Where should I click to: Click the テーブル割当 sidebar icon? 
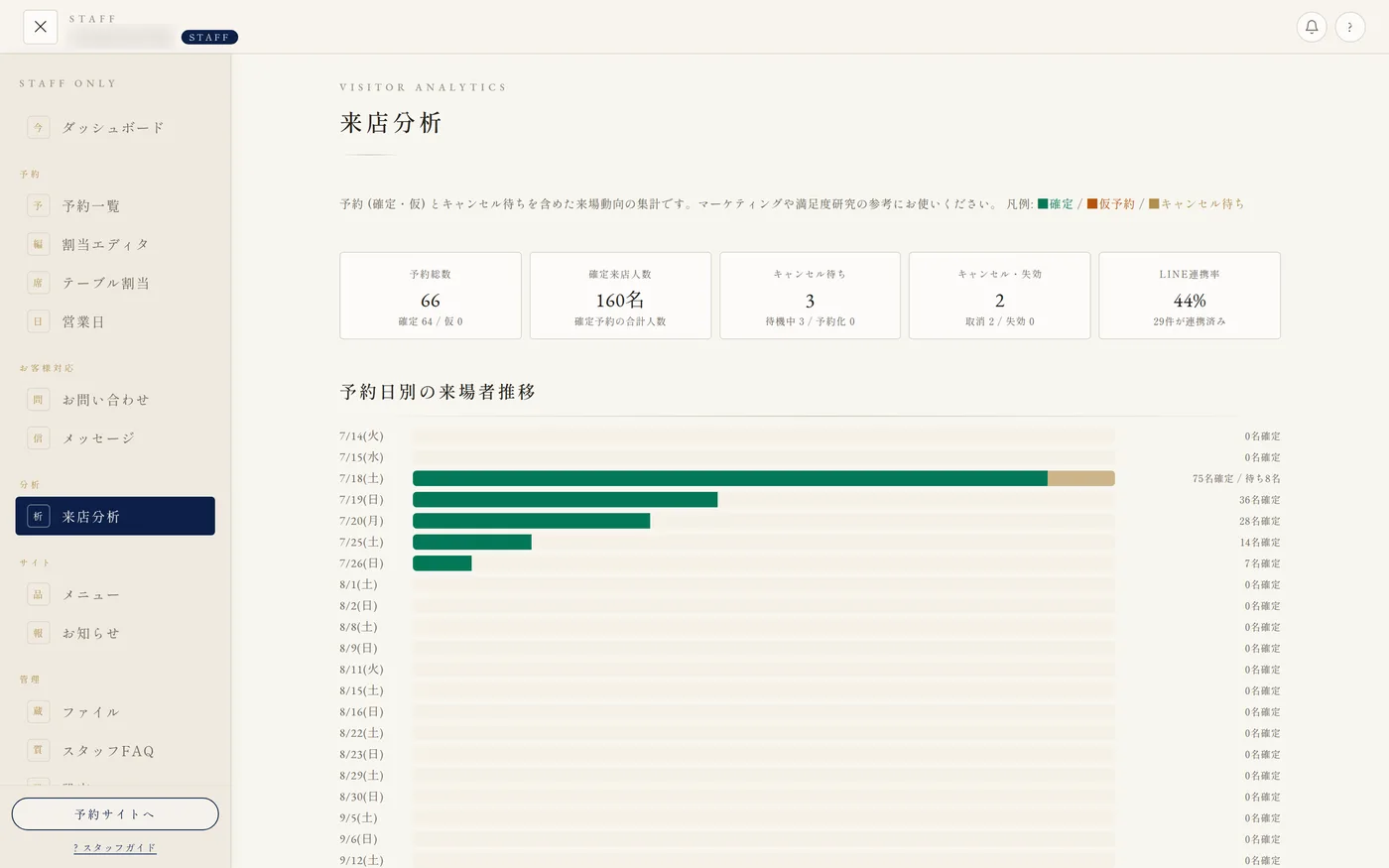pos(38,283)
